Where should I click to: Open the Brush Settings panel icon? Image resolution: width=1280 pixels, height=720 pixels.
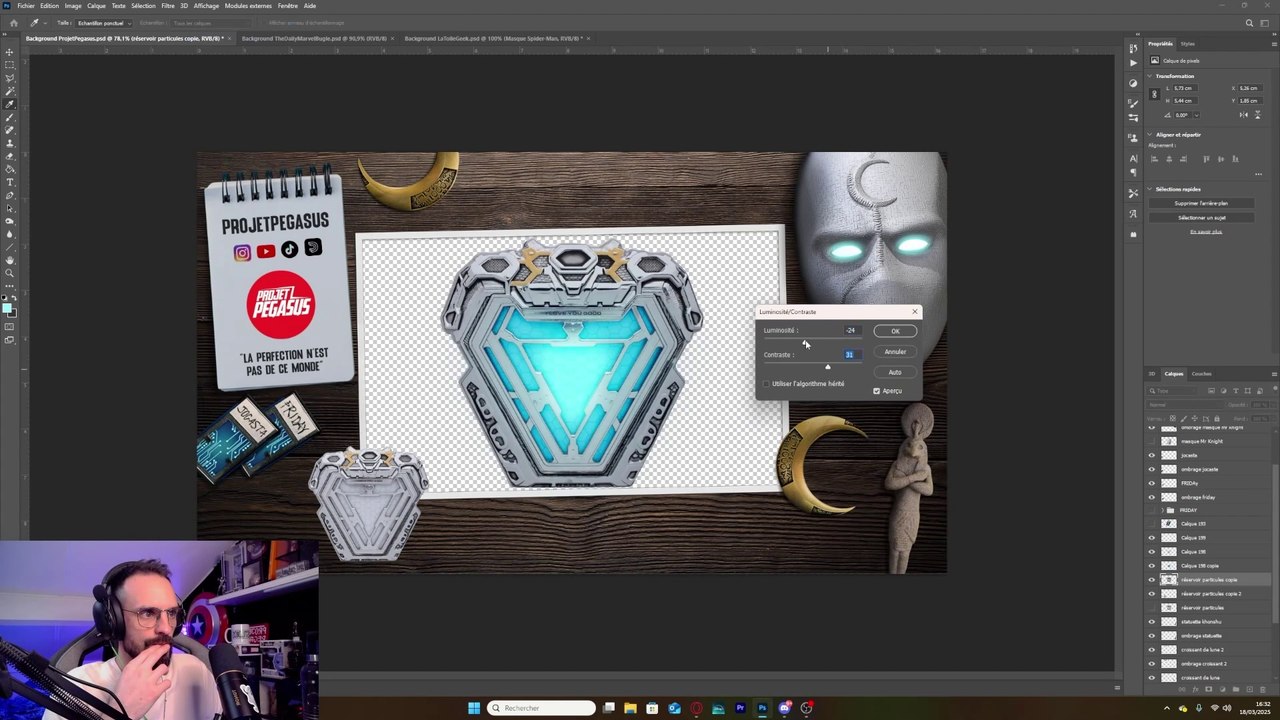1133,103
